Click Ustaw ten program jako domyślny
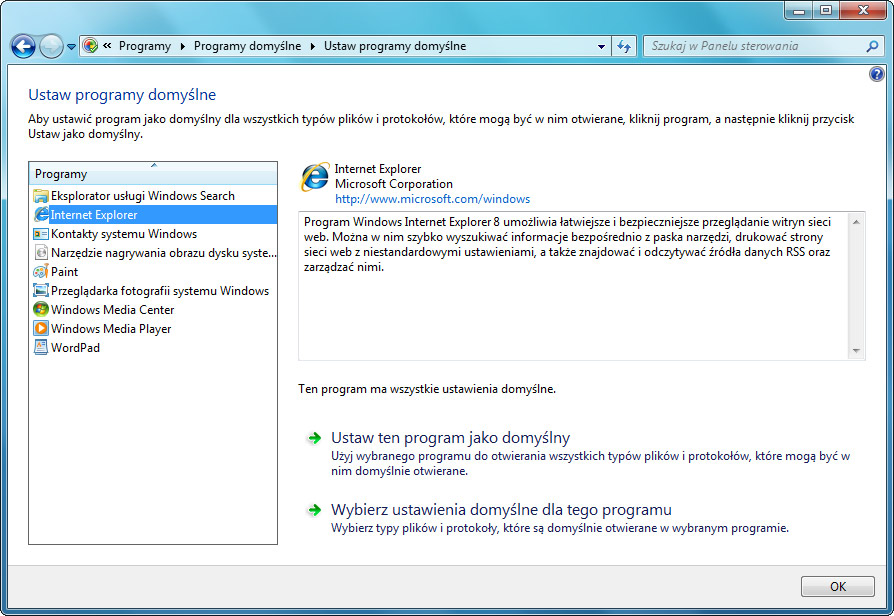The width and height of the screenshot is (894, 616). [x=450, y=438]
